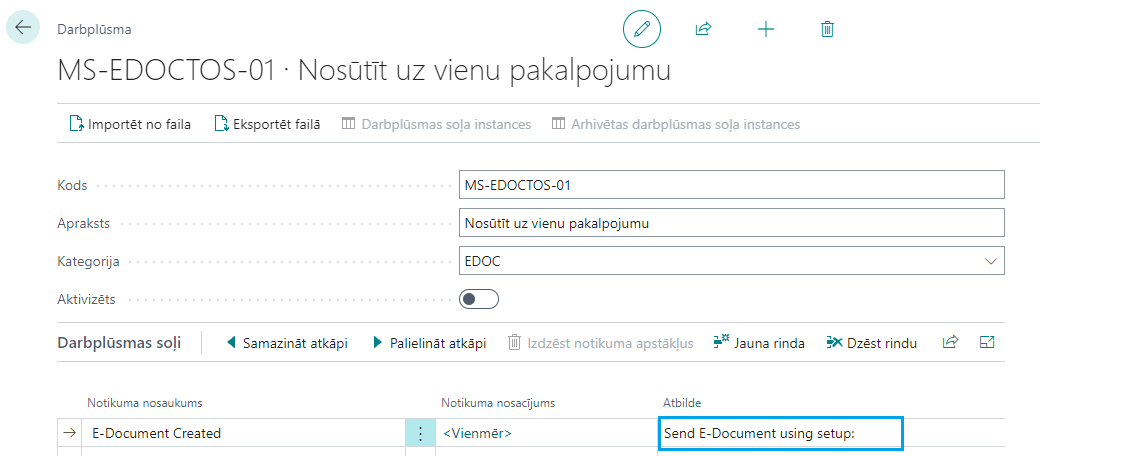1148x456 pixels.
Task: Click the Send E-Document using setup cell
Action: click(780, 433)
